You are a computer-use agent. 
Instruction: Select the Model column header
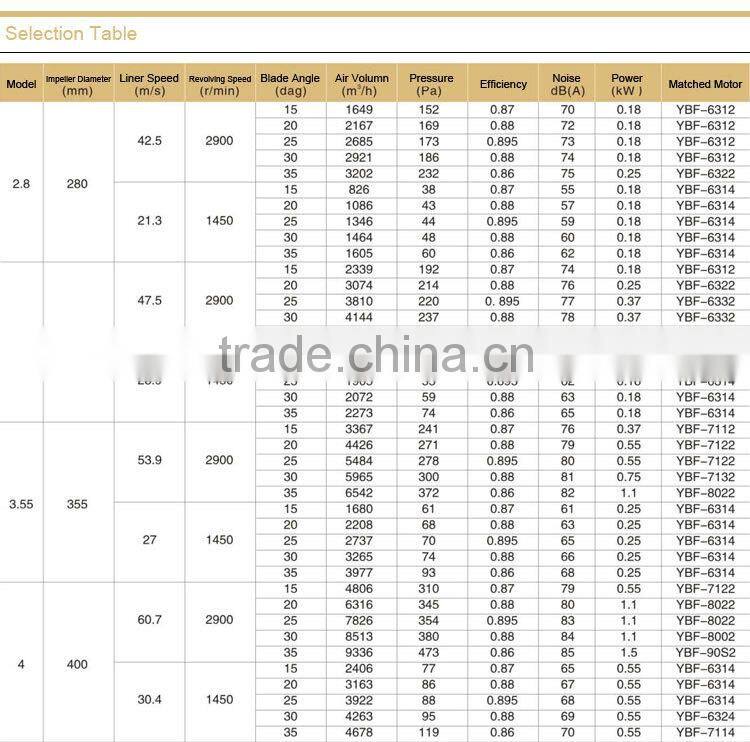(21, 84)
